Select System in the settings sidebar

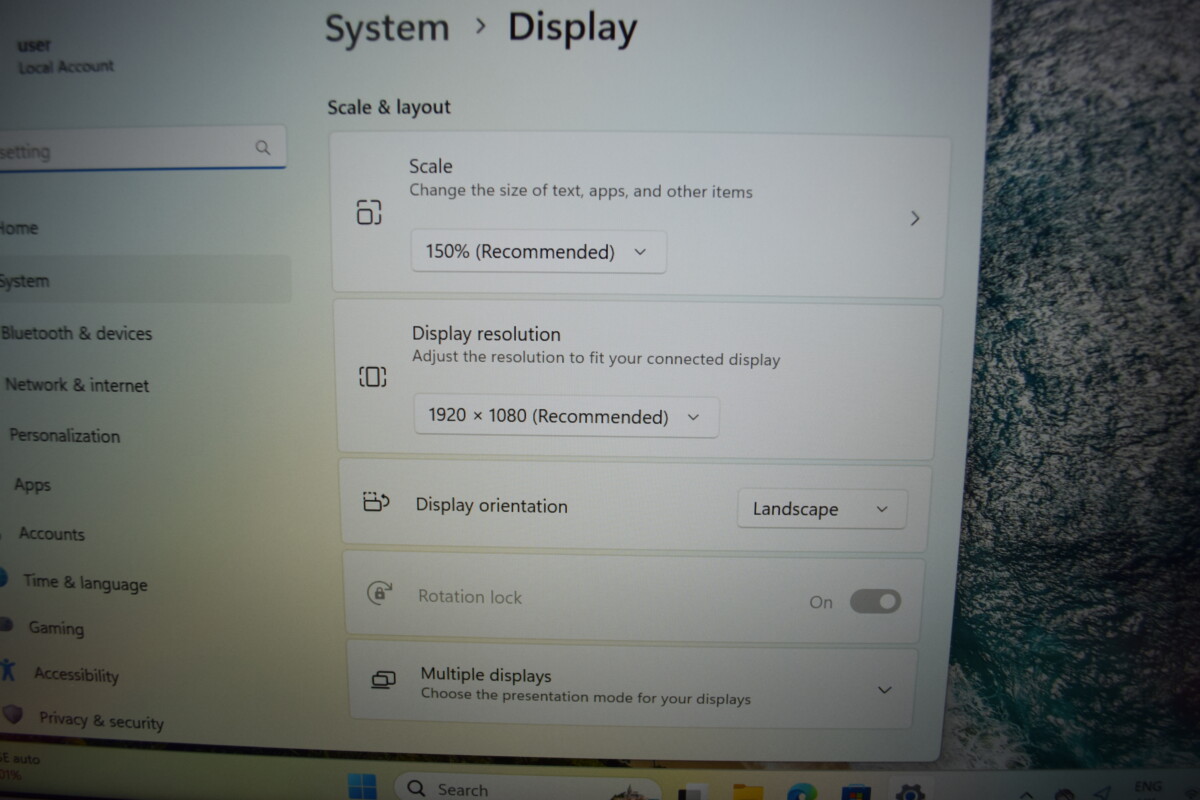coord(144,280)
